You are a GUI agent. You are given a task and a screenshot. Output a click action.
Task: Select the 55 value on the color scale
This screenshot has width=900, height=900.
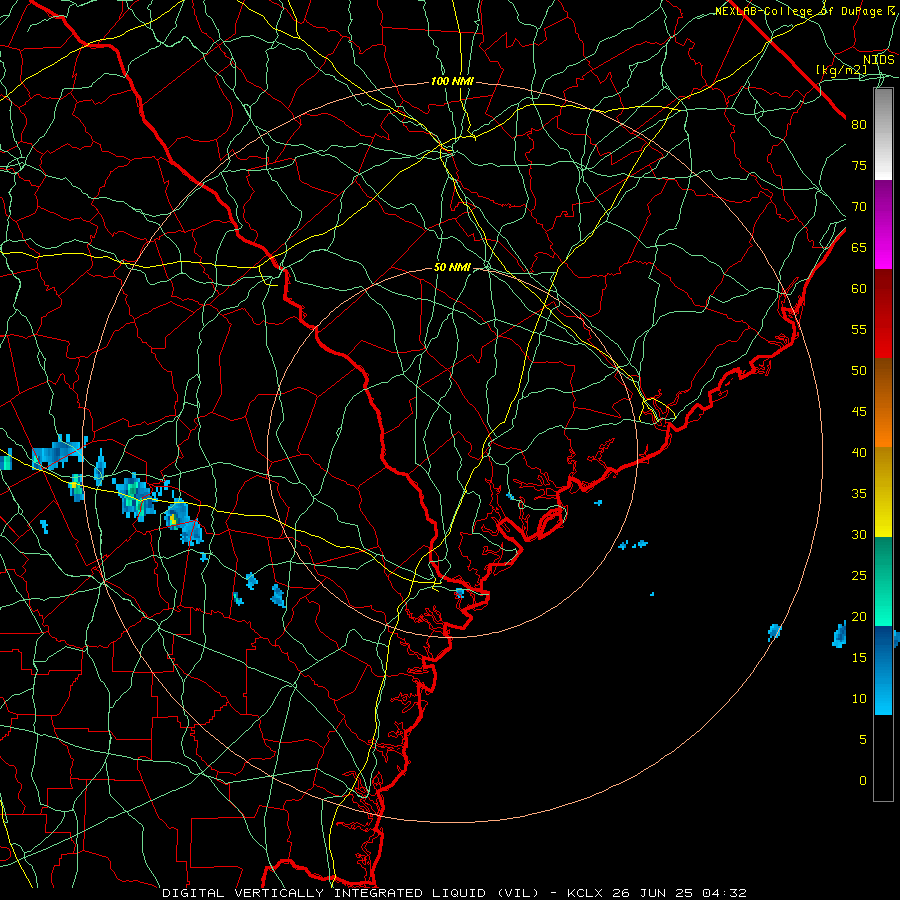(x=859, y=329)
